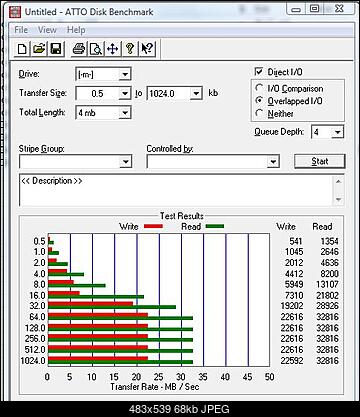
Task: Select the Neither radio button
Action: pyautogui.click(x=259, y=113)
